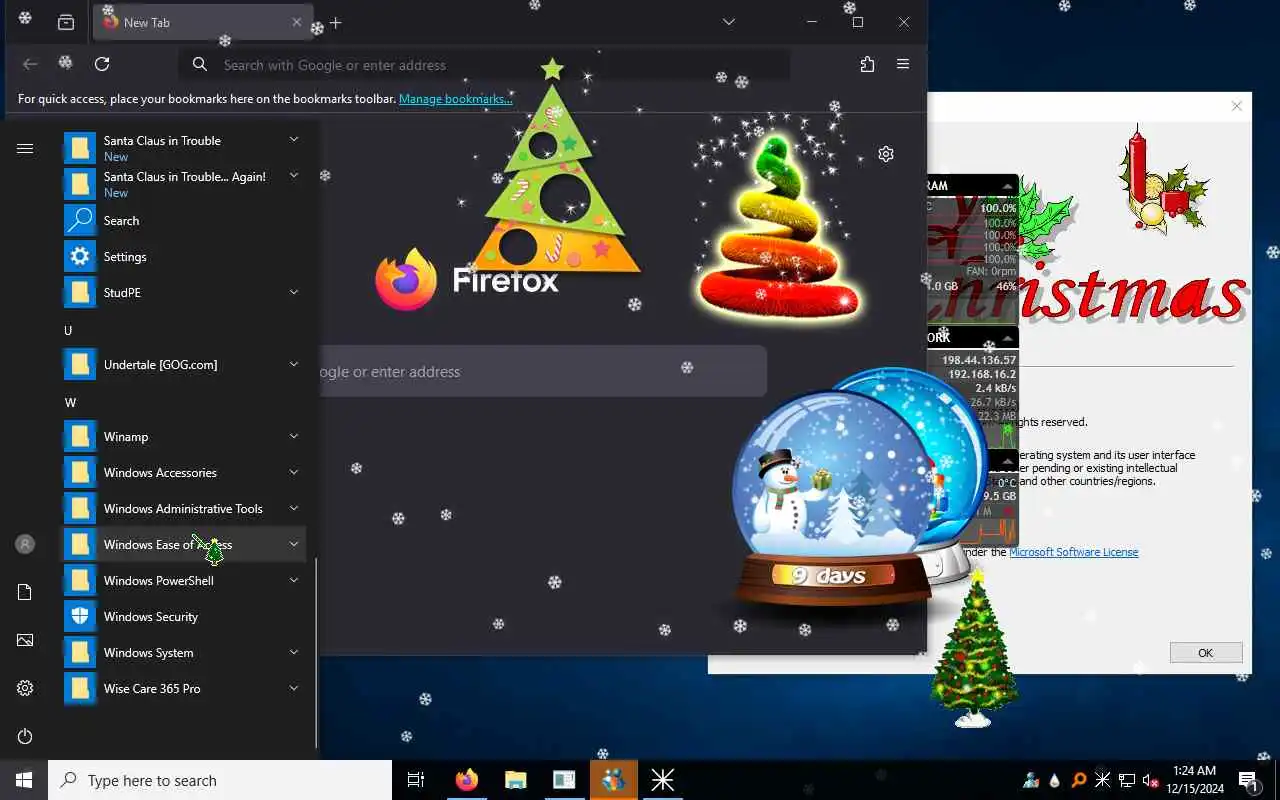Screen dimensions: 1280x800
Task: Open the notification center icon
Action: pos(1247,780)
